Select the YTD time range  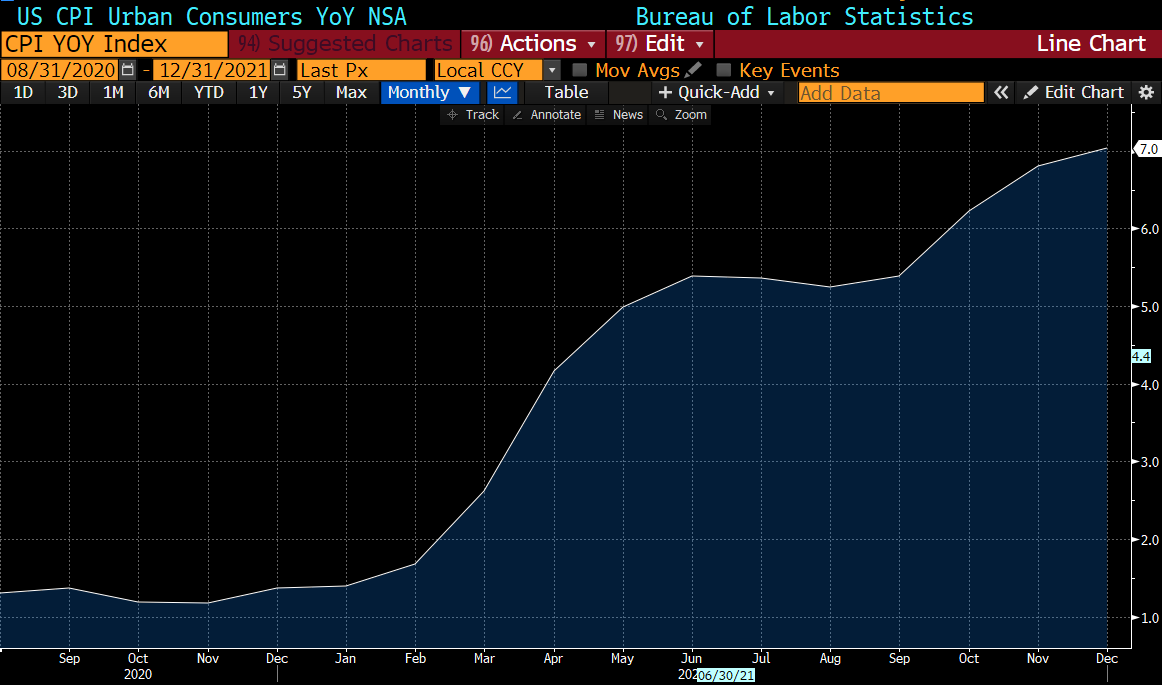pyautogui.click(x=209, y=92)
